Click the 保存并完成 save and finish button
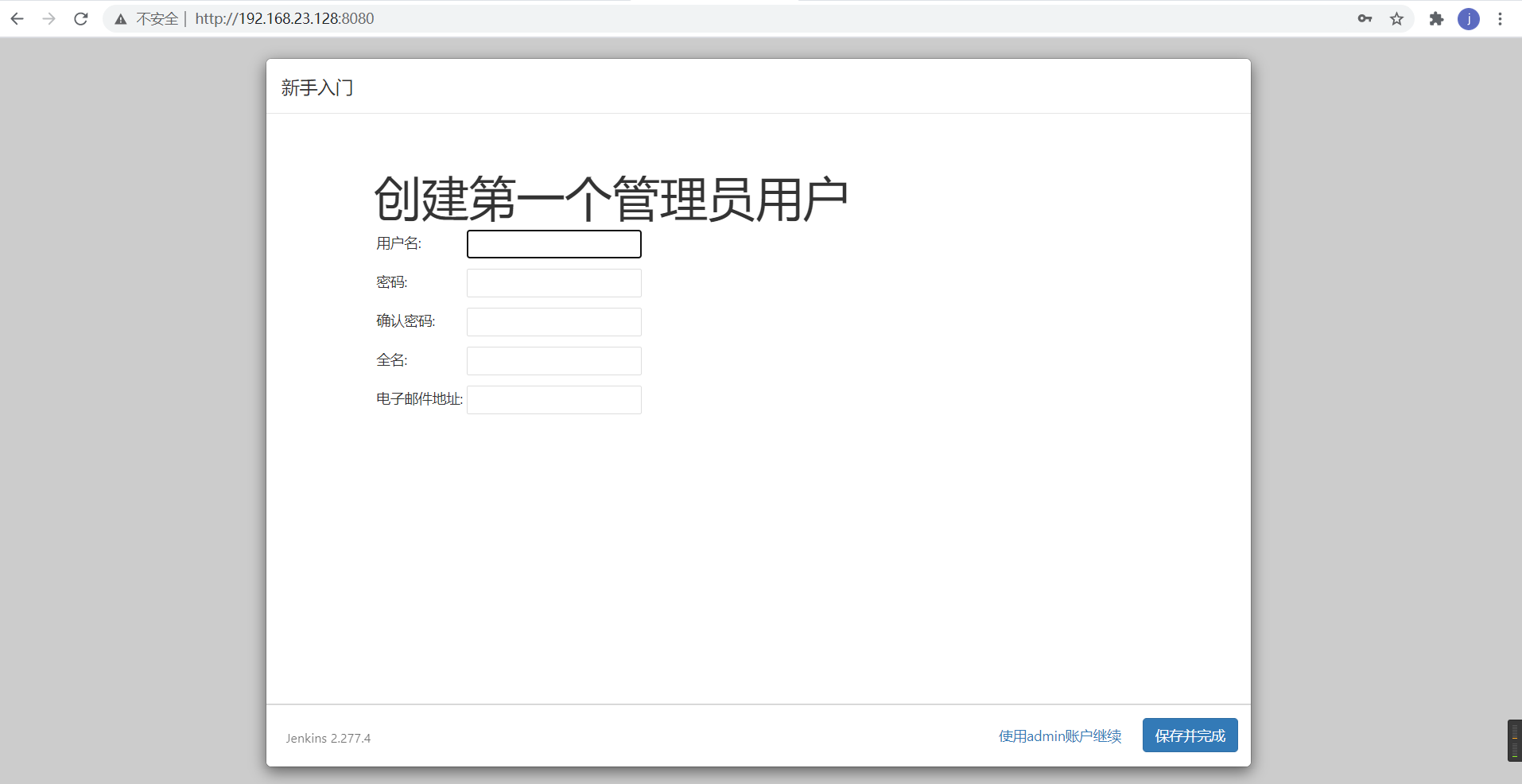Viewport: 1522px width, 784px height. [1190, 735]
